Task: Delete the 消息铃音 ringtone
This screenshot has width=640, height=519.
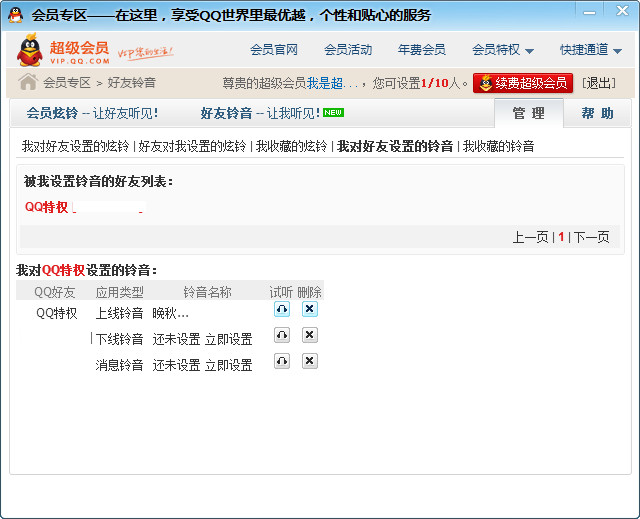Action: pyautogui.click(x=309, y=361)
